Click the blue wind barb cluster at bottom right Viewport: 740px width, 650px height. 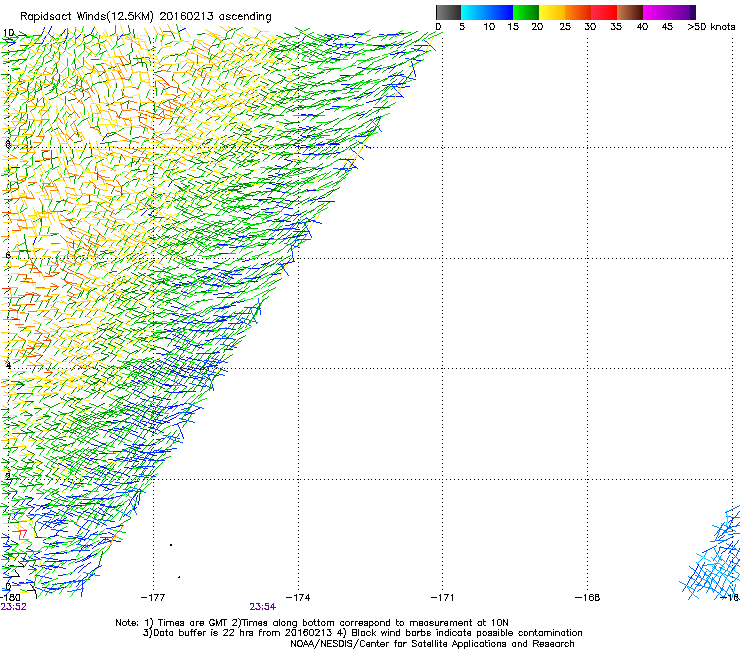(x=712, y=555)
